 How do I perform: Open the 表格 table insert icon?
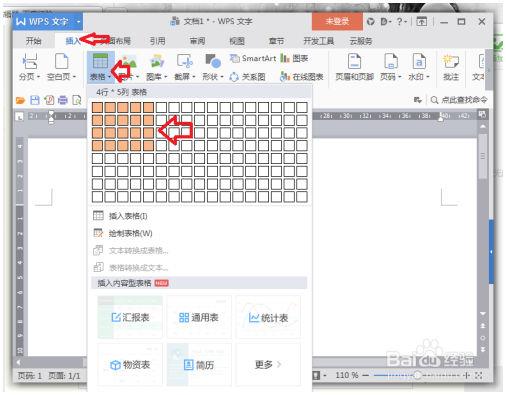pyautogui.click(x=100, y=61)
